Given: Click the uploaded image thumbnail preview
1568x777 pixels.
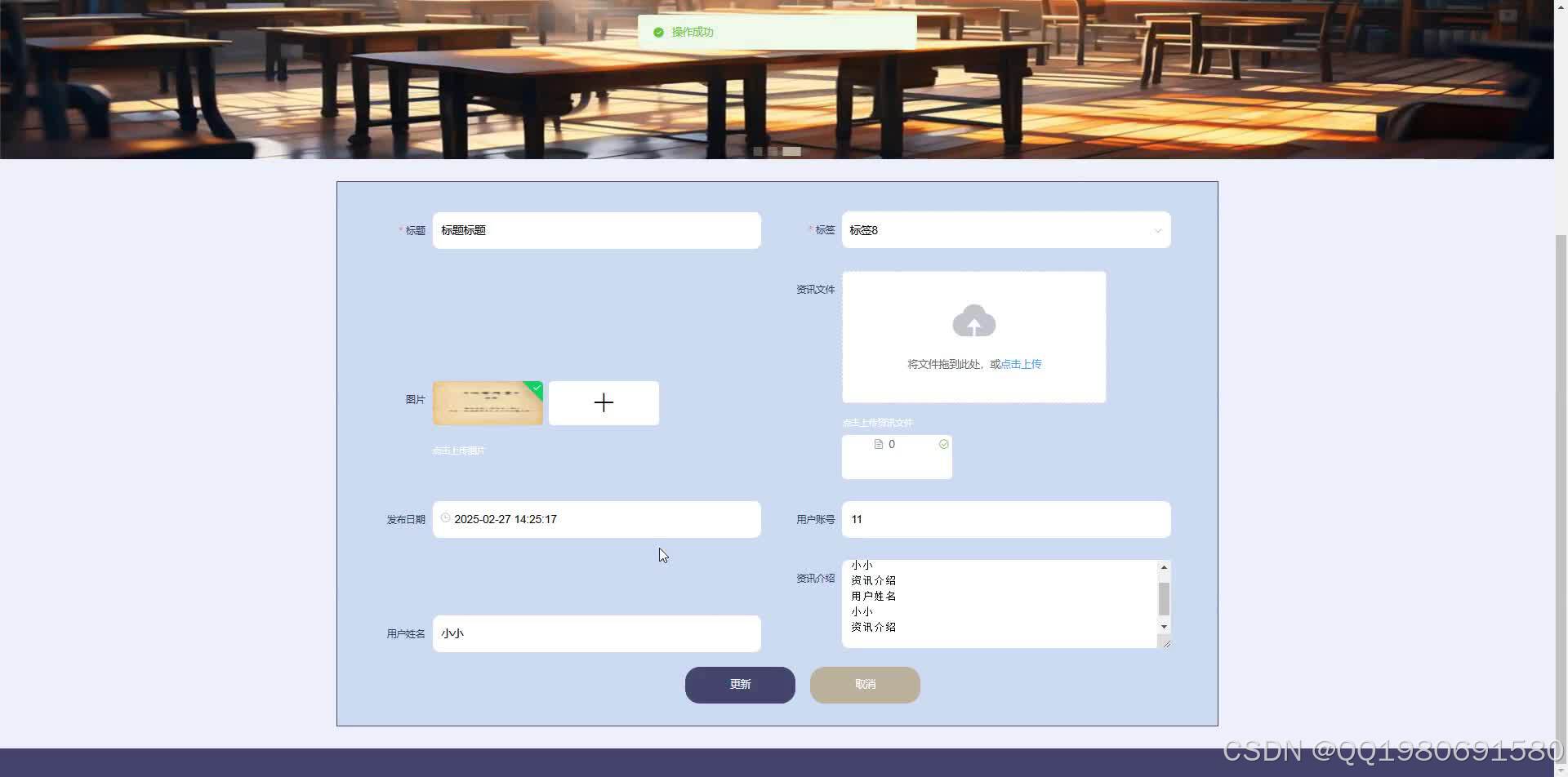Looking at the screenshot, I should (x=488, y=402).
